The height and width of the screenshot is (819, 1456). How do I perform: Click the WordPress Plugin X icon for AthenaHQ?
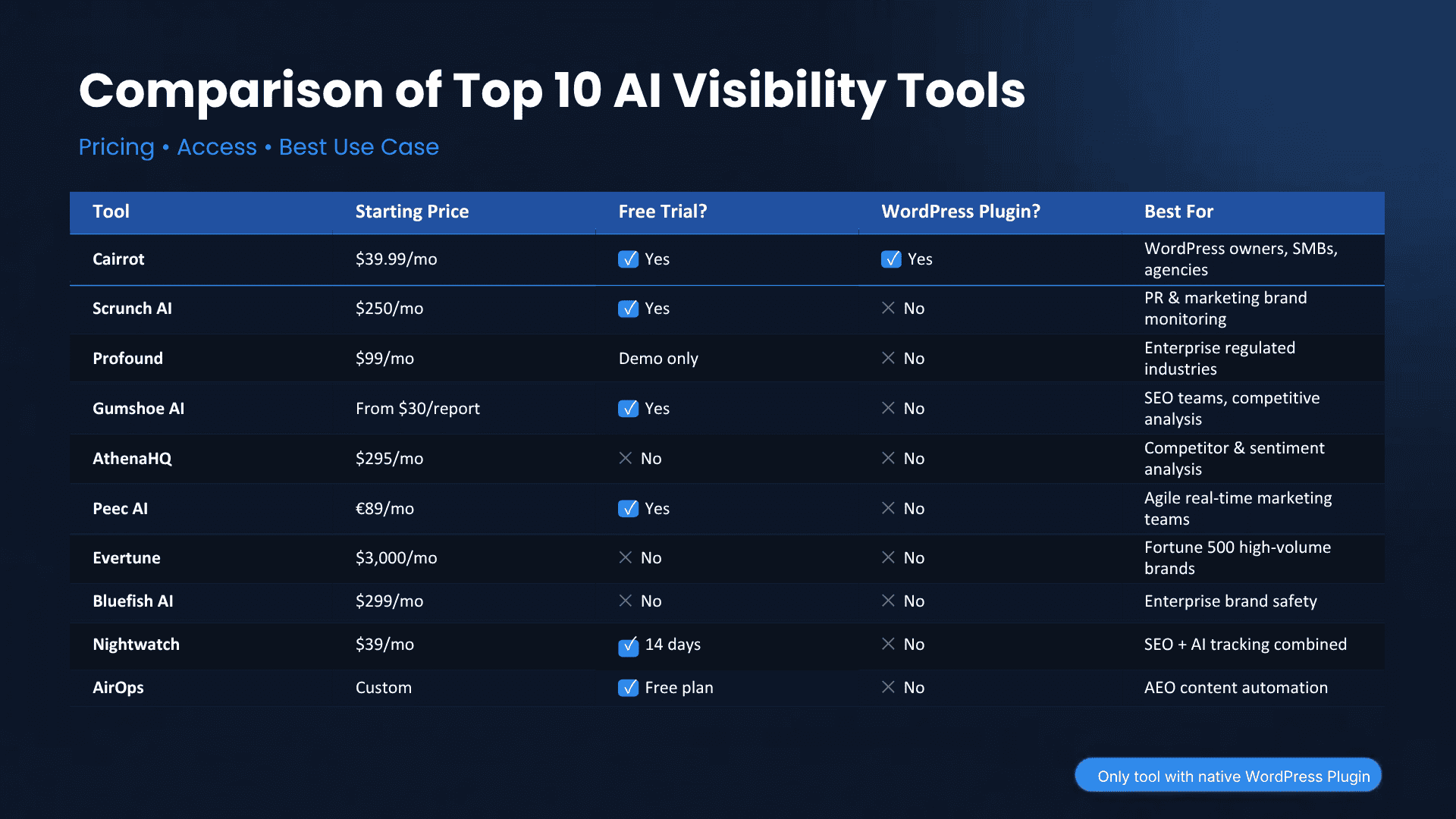coord(888,458)
